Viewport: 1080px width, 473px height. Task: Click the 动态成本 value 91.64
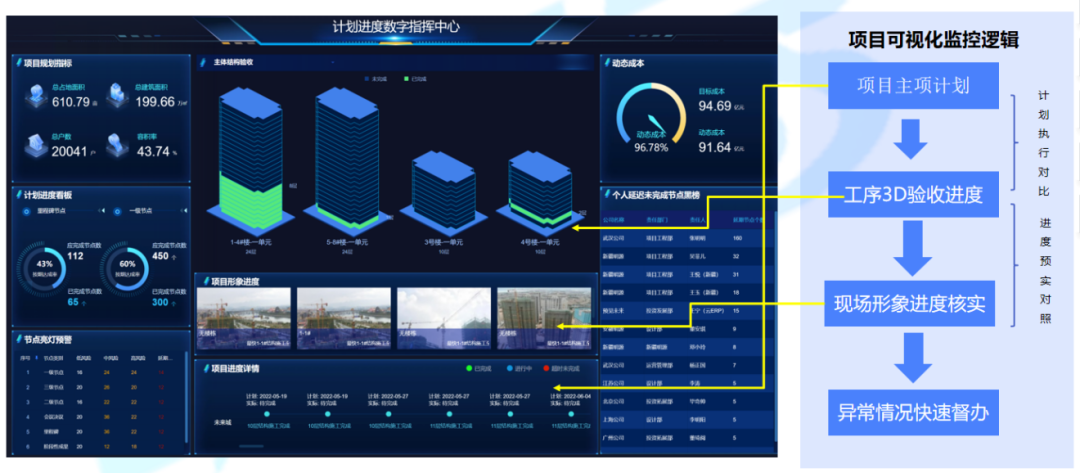pyautogui.click(x=714, y=147)
